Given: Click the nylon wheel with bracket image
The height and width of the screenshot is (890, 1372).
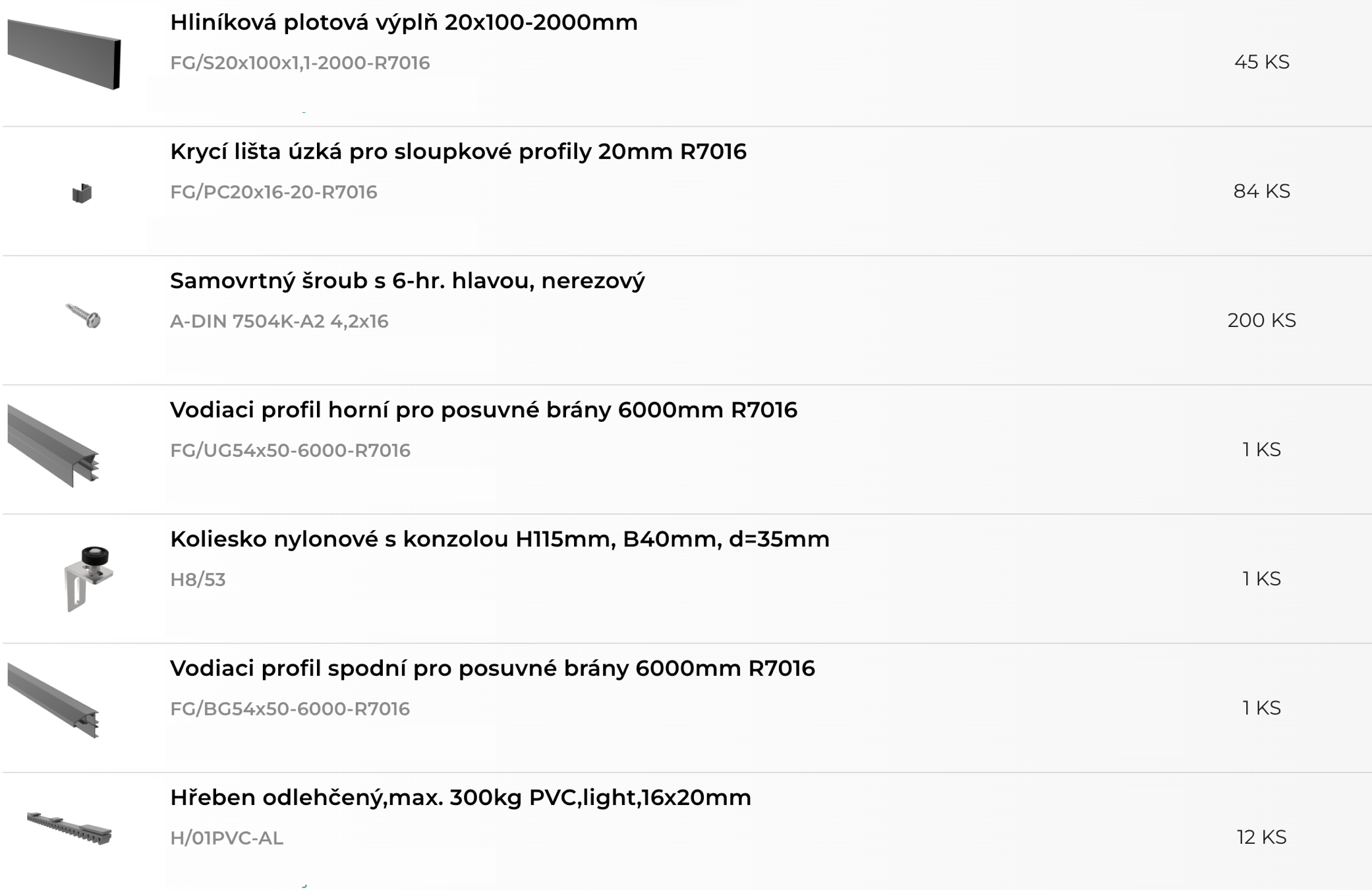Looking at the screenshot, I should tap(89, 578).
